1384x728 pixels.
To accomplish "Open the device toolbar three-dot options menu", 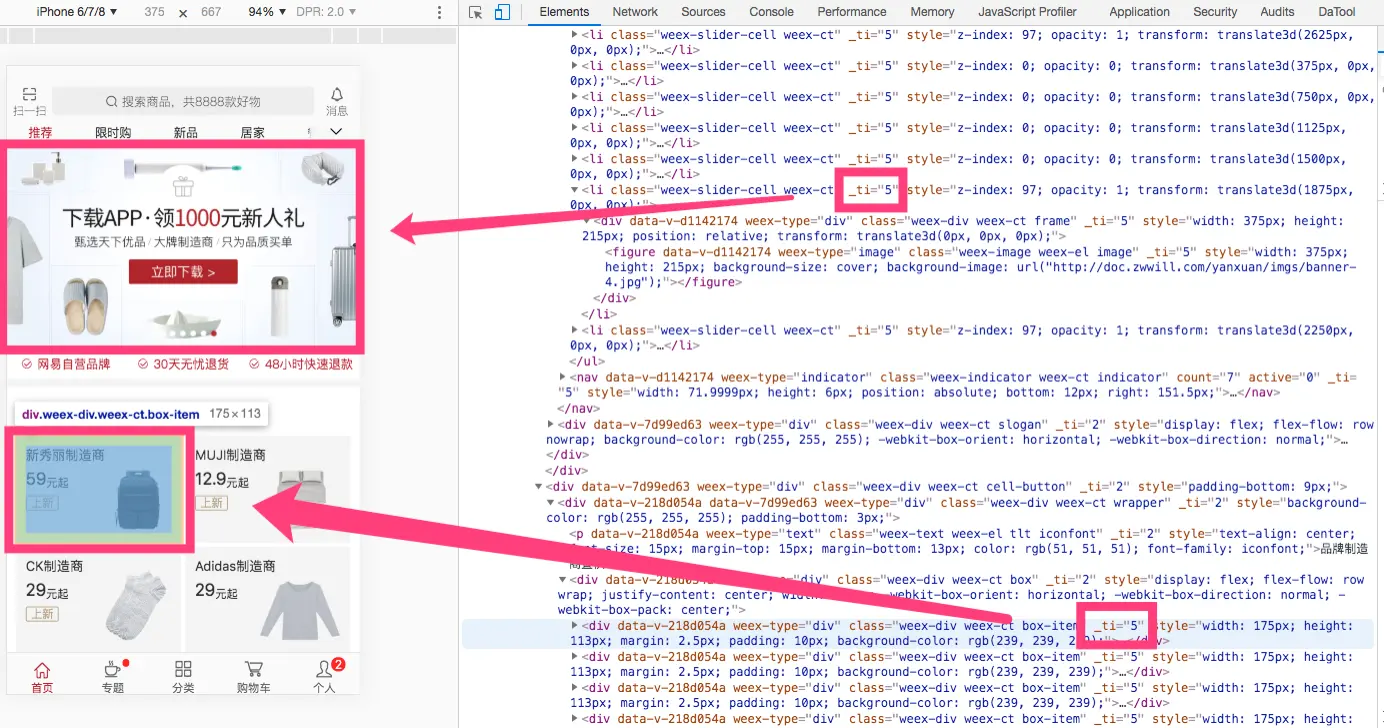I will [x=440, y=12].
